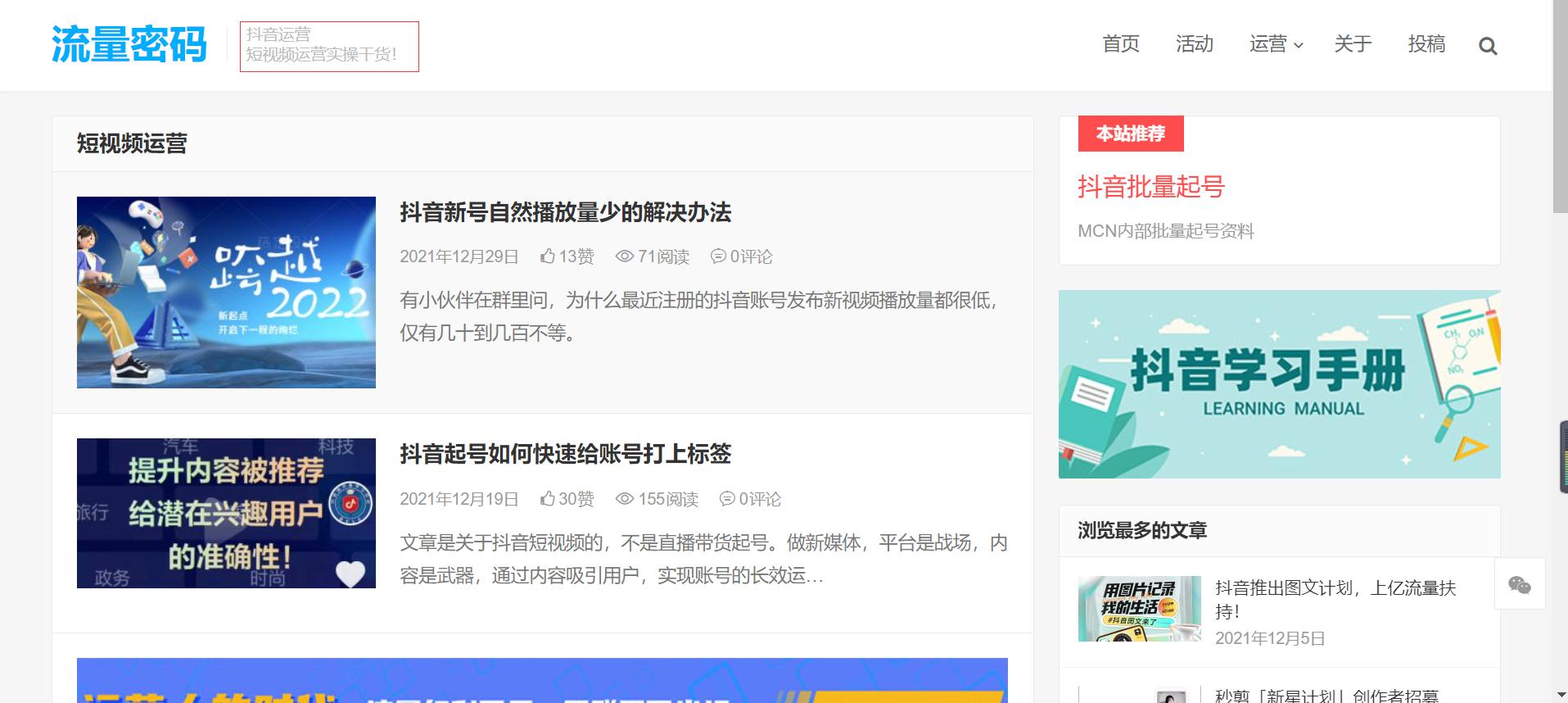Open the WeChat floating icon
Screen dimensions: 1568x703
[x=1520, y=584]
